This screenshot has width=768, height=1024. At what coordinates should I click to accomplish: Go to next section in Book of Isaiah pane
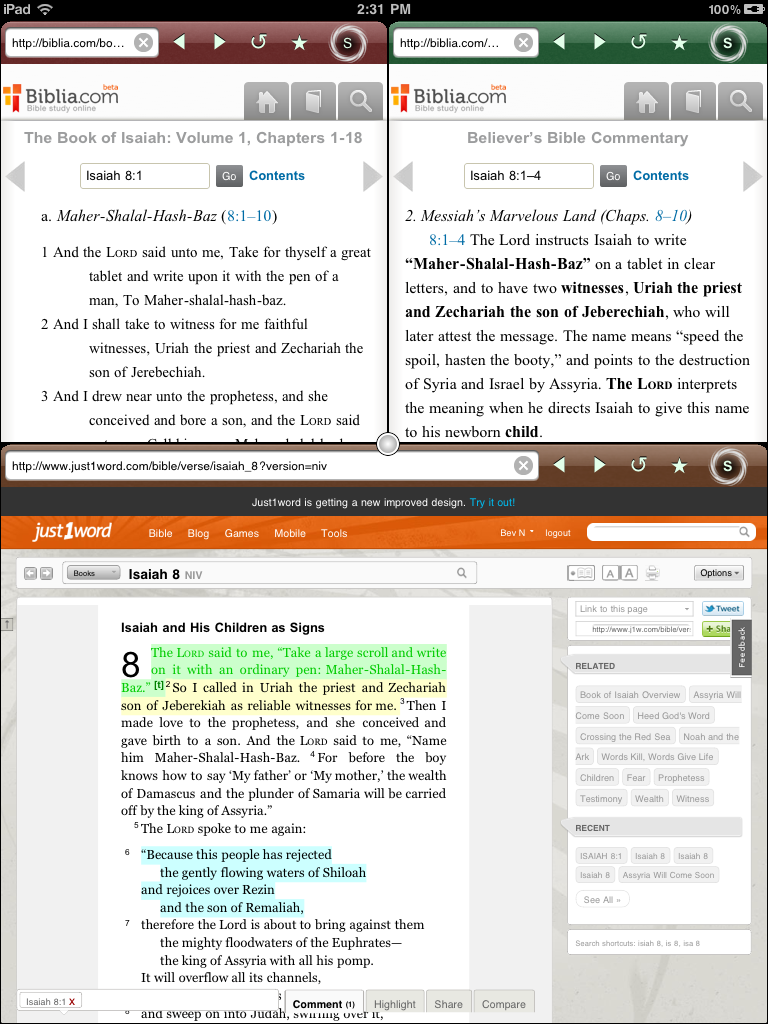click(x=372, y=176)
